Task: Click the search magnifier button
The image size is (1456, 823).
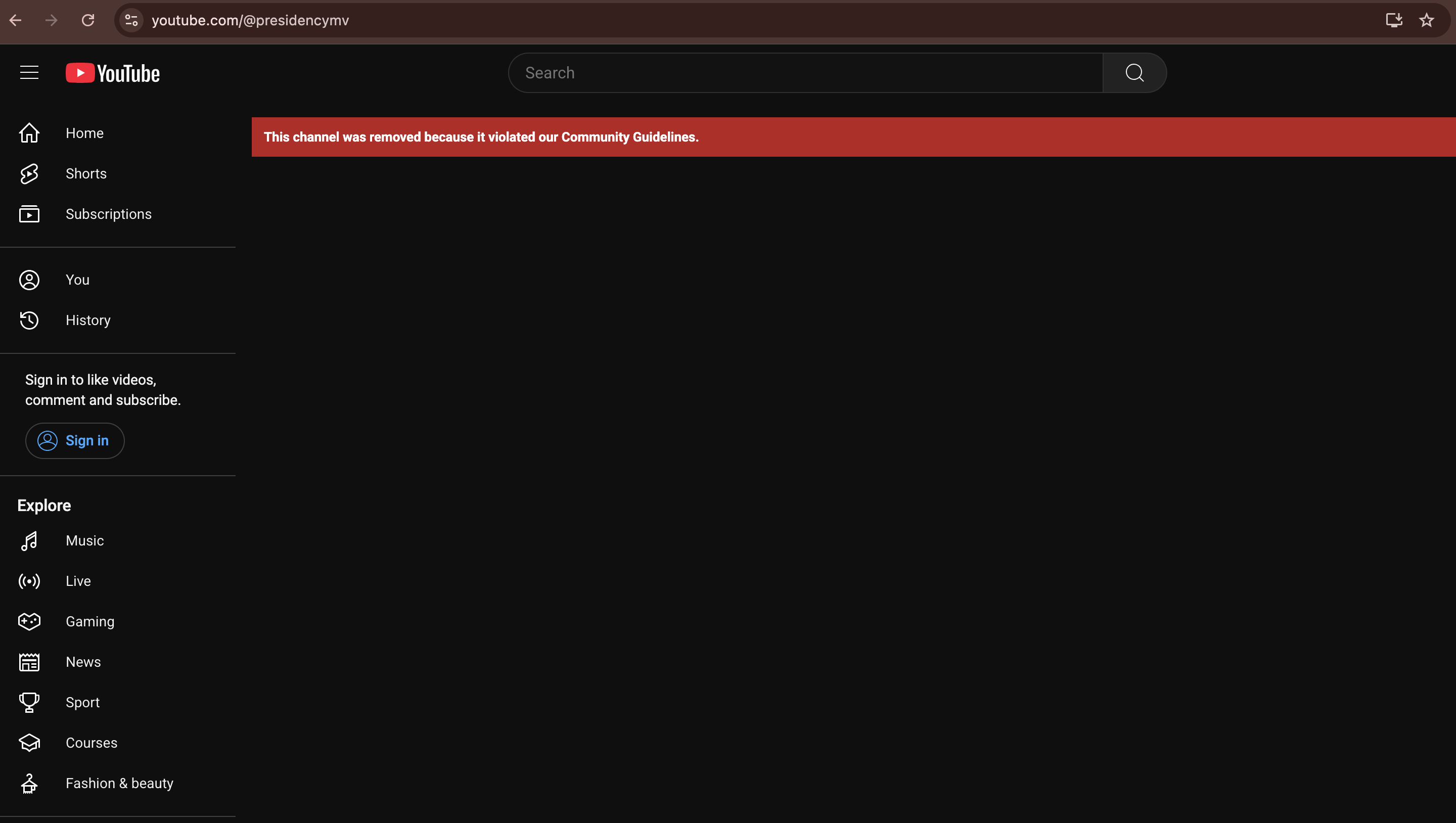Action: click(1134, 73)
